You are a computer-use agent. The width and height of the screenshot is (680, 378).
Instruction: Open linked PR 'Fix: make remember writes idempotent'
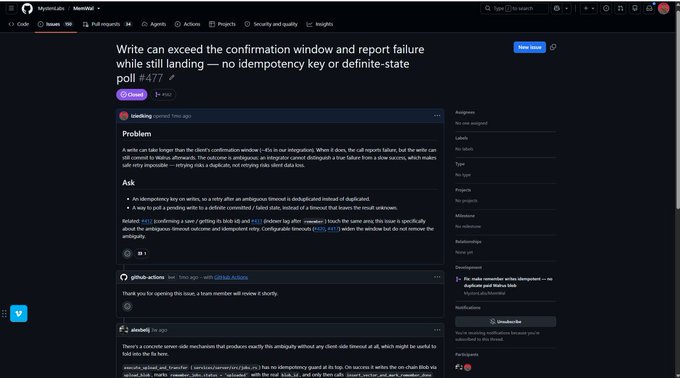tap(508, 282)
